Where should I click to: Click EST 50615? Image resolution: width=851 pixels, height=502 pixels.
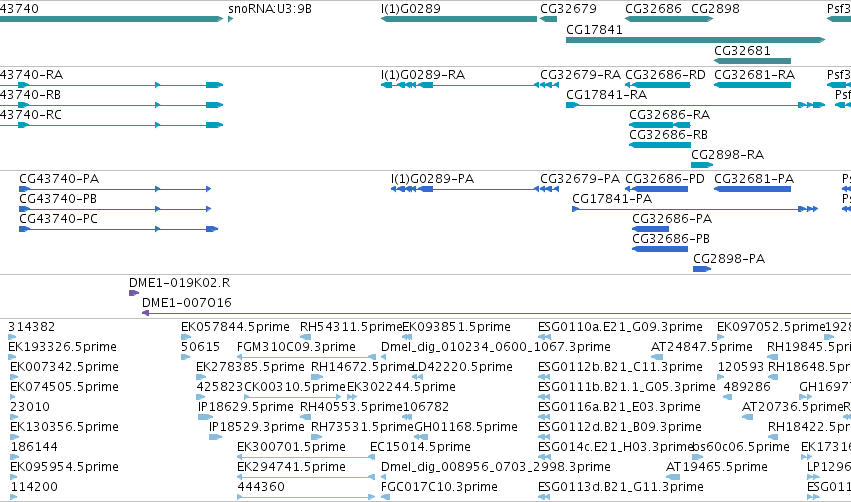(x=185, y=357)
